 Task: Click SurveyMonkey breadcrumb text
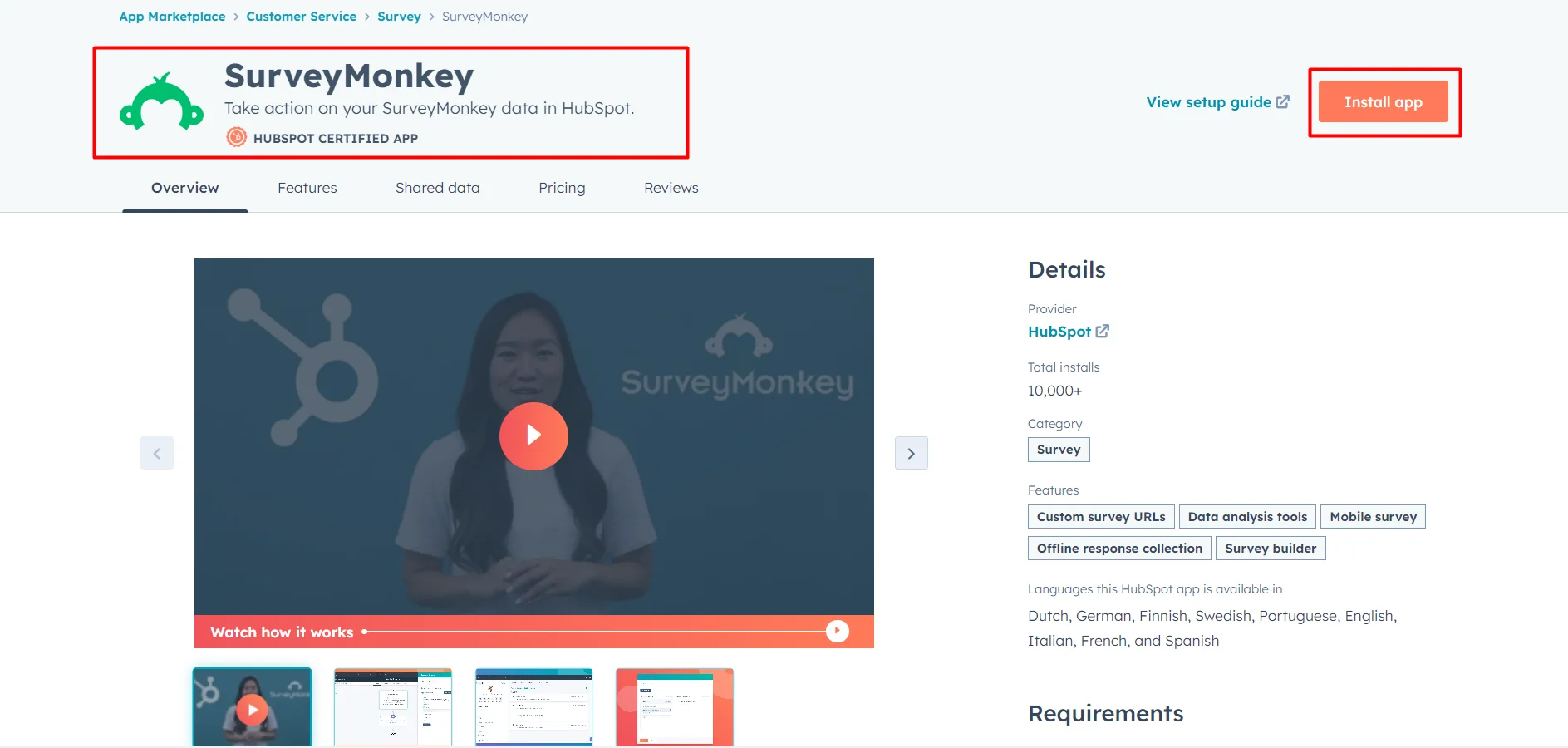[484, 17]
